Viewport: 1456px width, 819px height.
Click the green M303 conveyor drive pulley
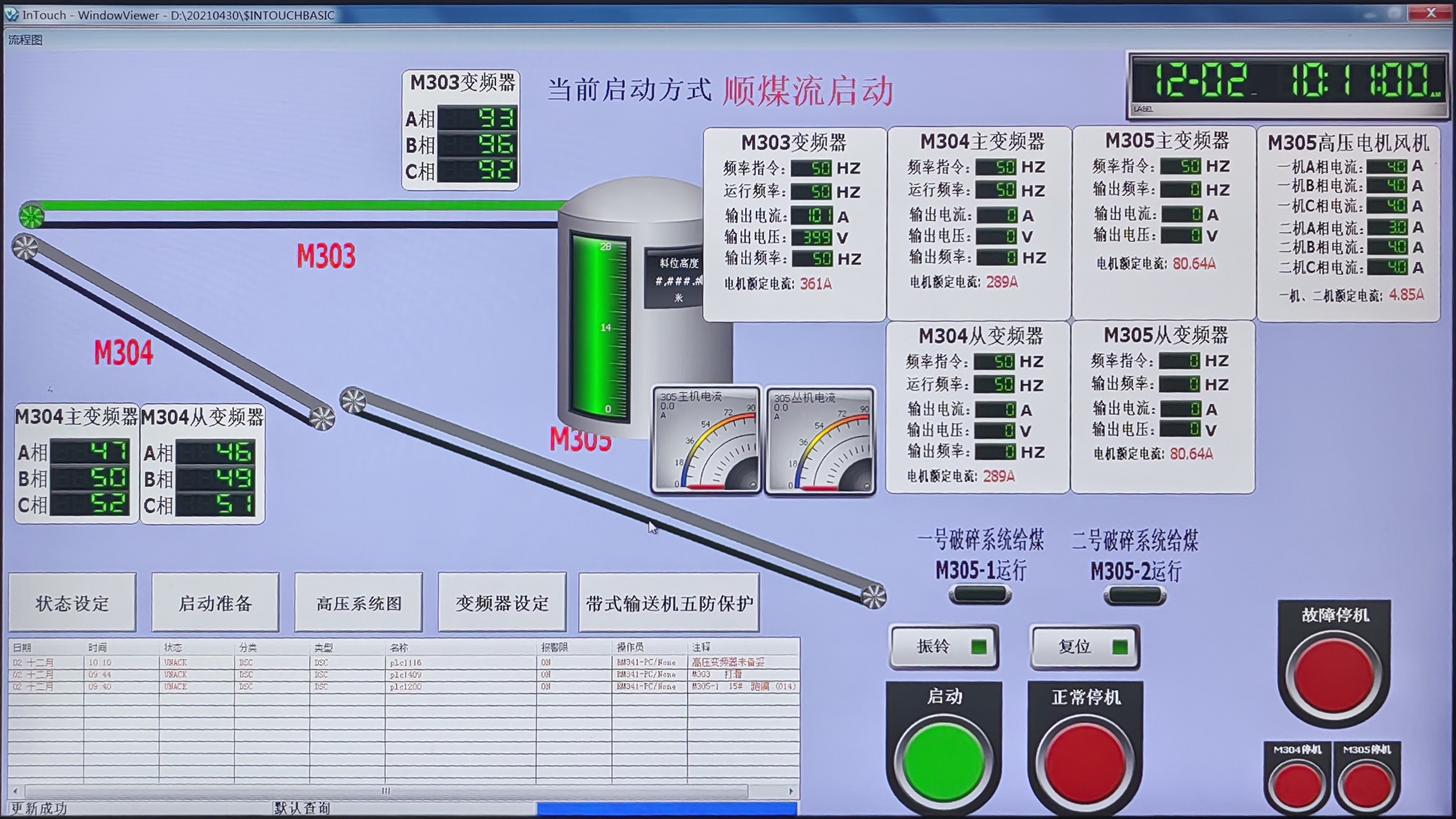[x=31, y=215]
